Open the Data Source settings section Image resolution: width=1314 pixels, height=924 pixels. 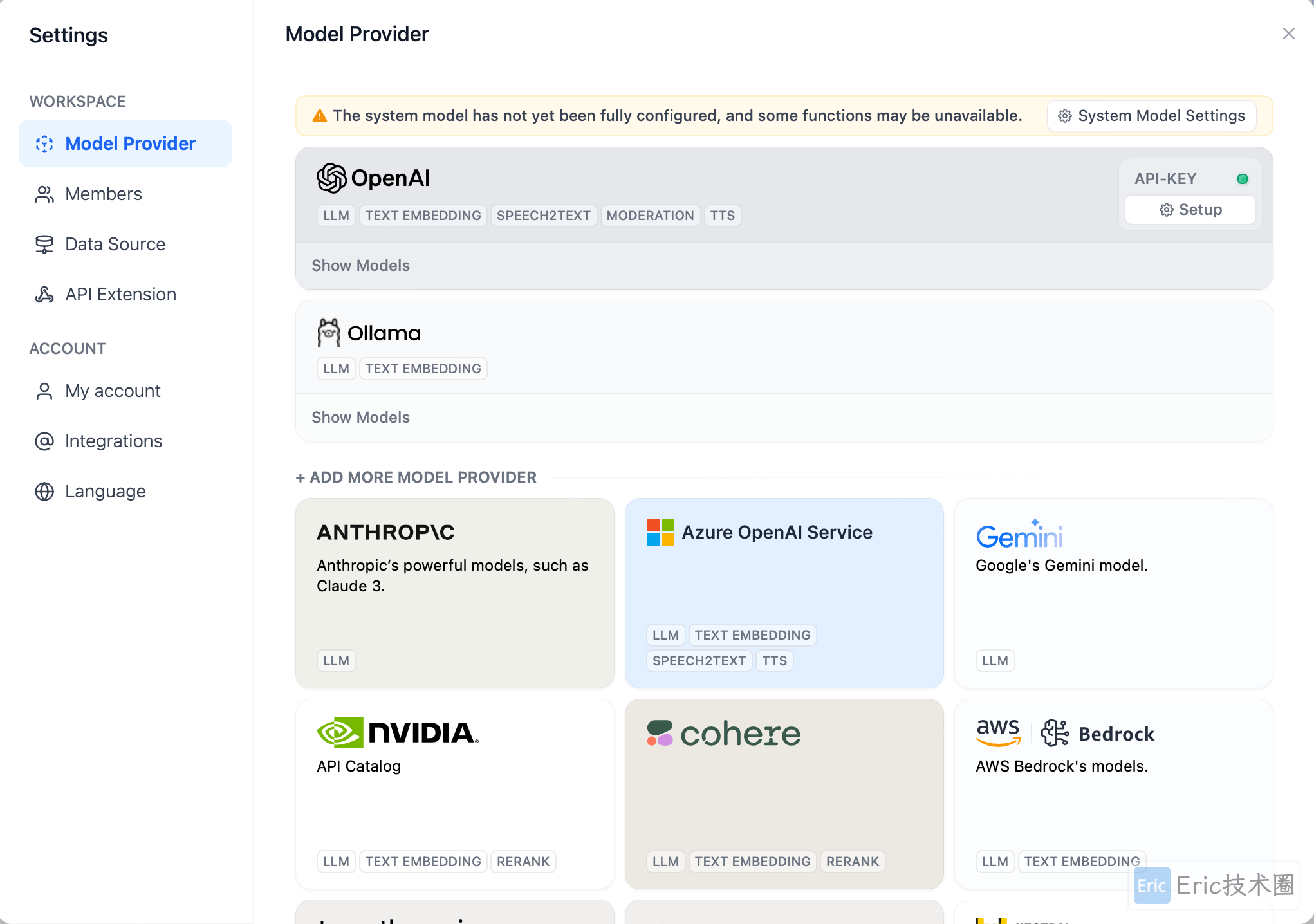click(125, 244)
